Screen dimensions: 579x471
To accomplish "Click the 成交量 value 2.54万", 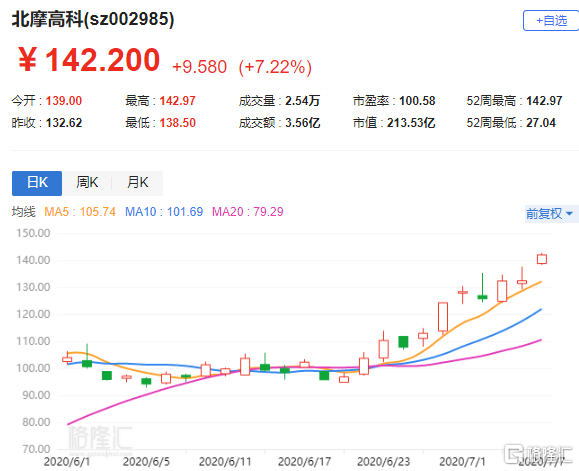I will coord(302,101).
